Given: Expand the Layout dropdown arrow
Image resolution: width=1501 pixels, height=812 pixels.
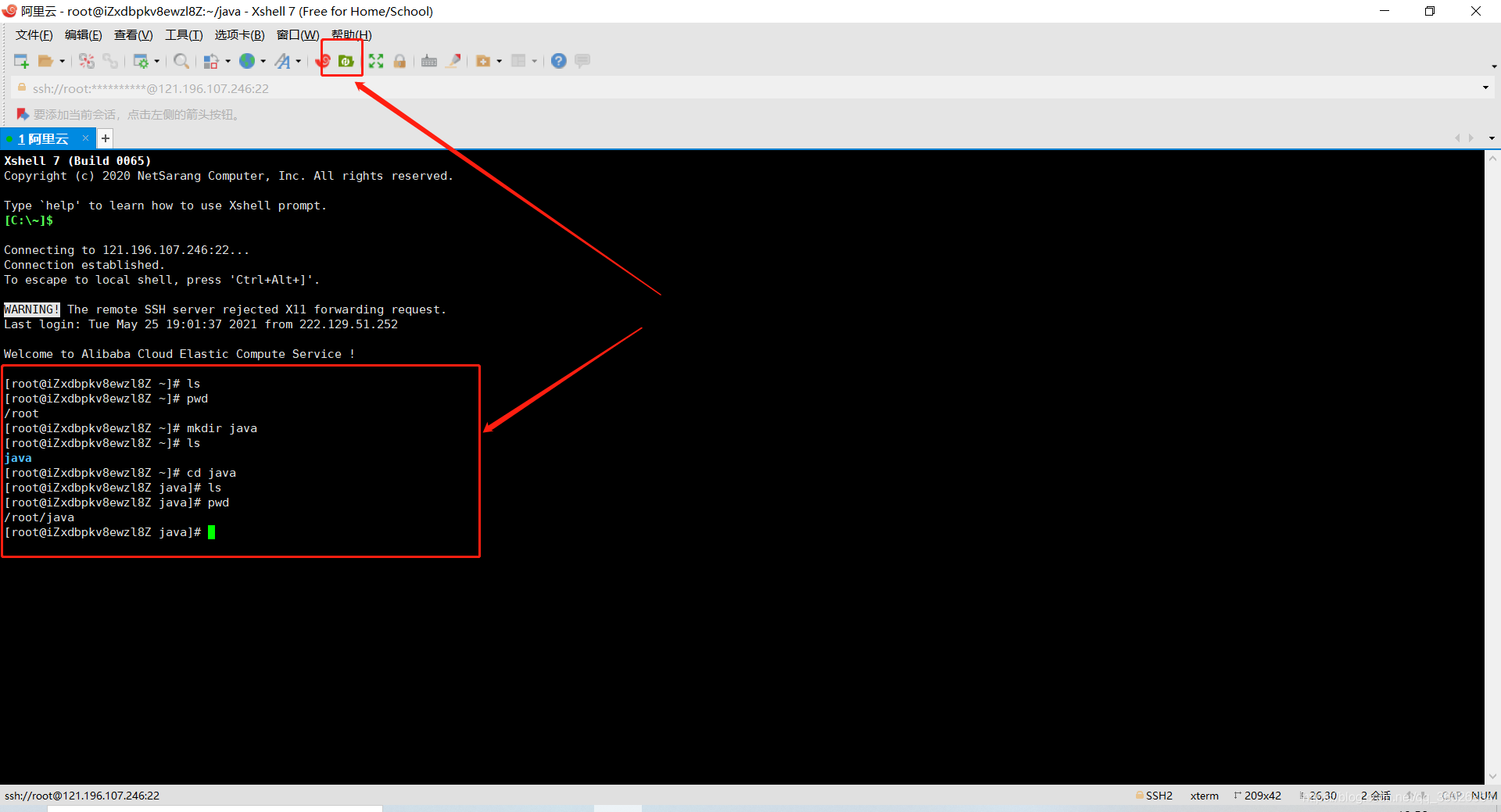Looking at the screenshot, I should click(x=535, y=61).
